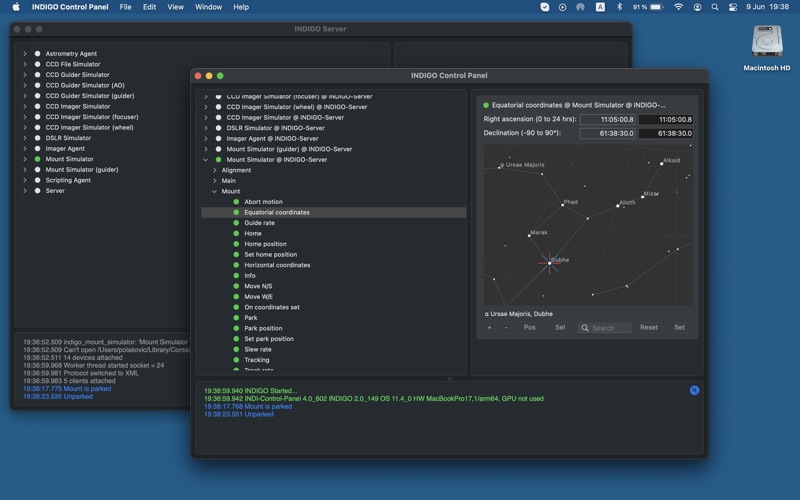Image resolution: width=800 pixels, height=500 pixels.
Task: Expand the Alignment group
Action: tap(214, 170)
